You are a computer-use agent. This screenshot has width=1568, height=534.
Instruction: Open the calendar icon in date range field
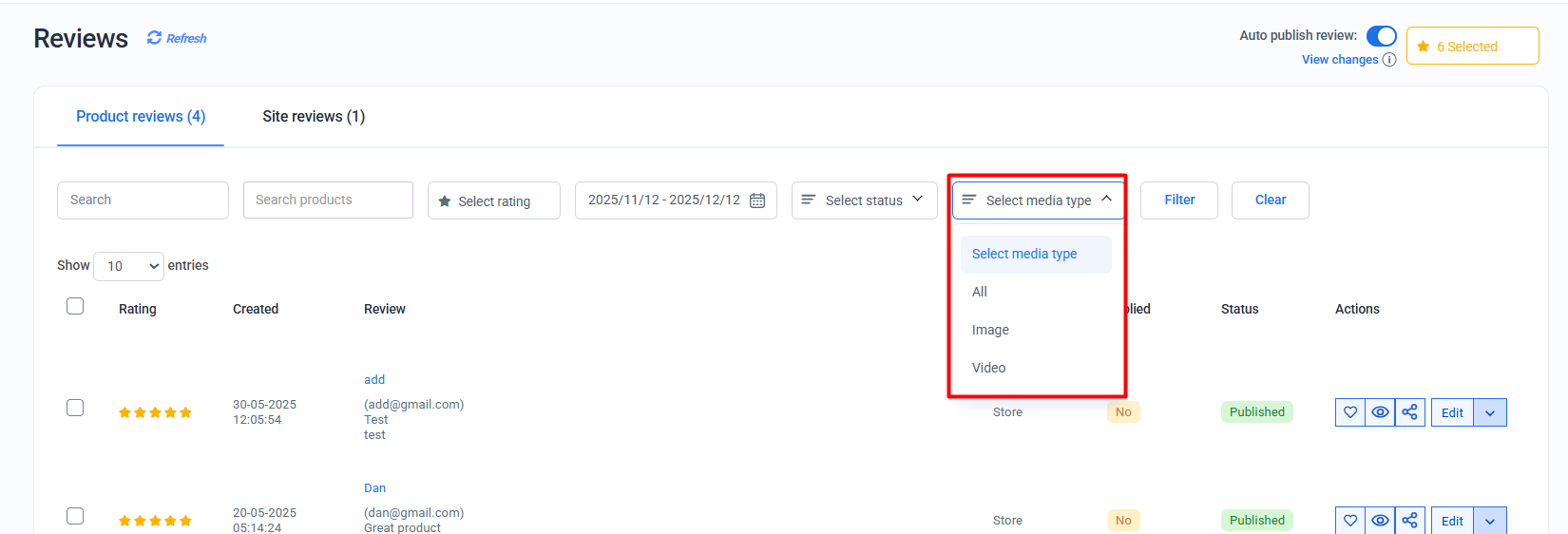coord(757,200)
